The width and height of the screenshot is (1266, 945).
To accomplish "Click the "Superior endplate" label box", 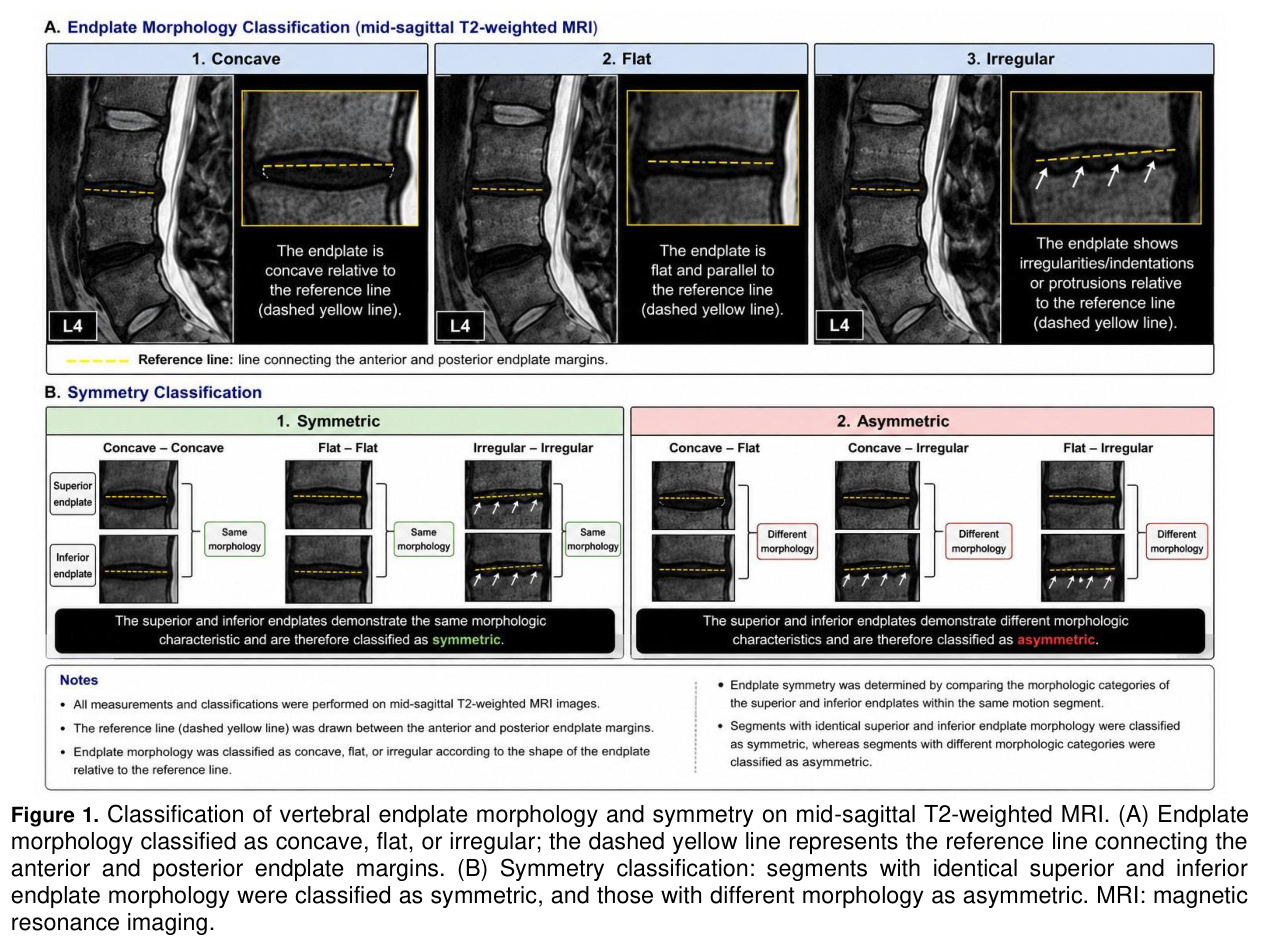I will [72, 494].
